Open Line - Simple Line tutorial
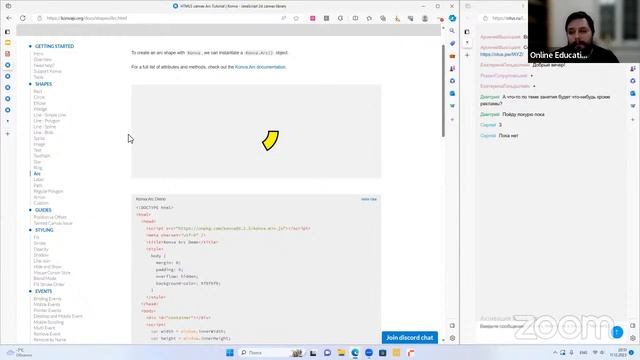 pos(49,115)
